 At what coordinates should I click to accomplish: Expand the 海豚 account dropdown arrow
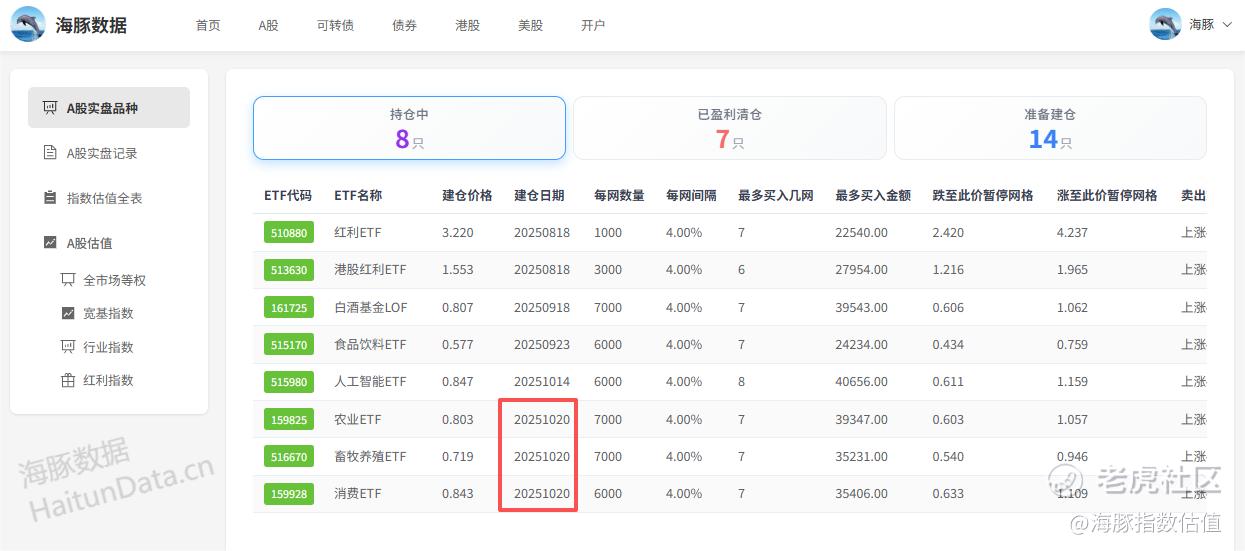(1228, 25)
